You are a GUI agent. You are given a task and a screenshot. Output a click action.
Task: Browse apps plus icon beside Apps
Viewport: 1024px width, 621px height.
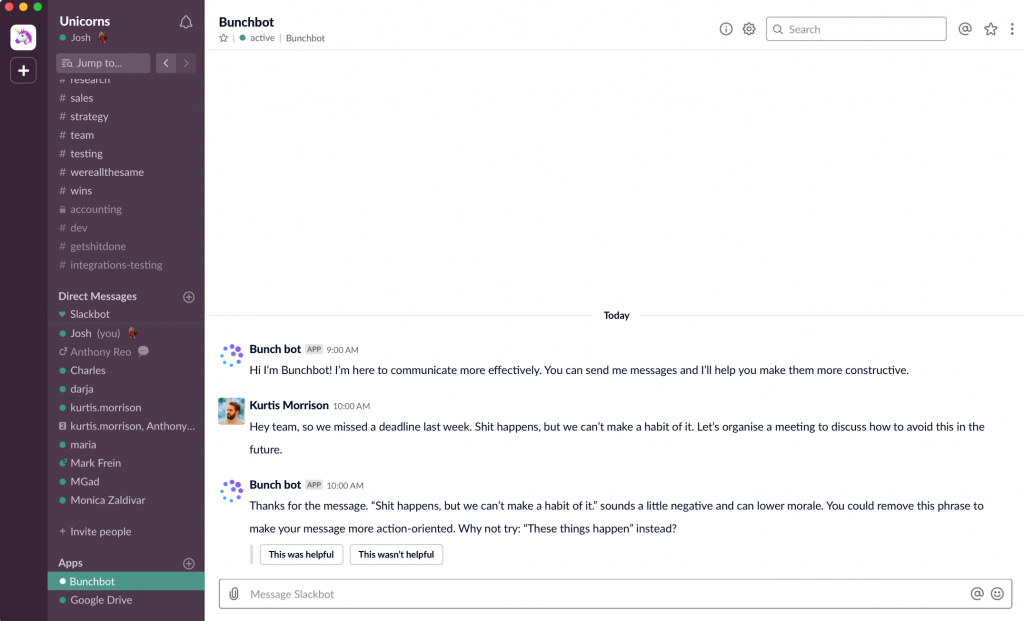pos(189,563)
